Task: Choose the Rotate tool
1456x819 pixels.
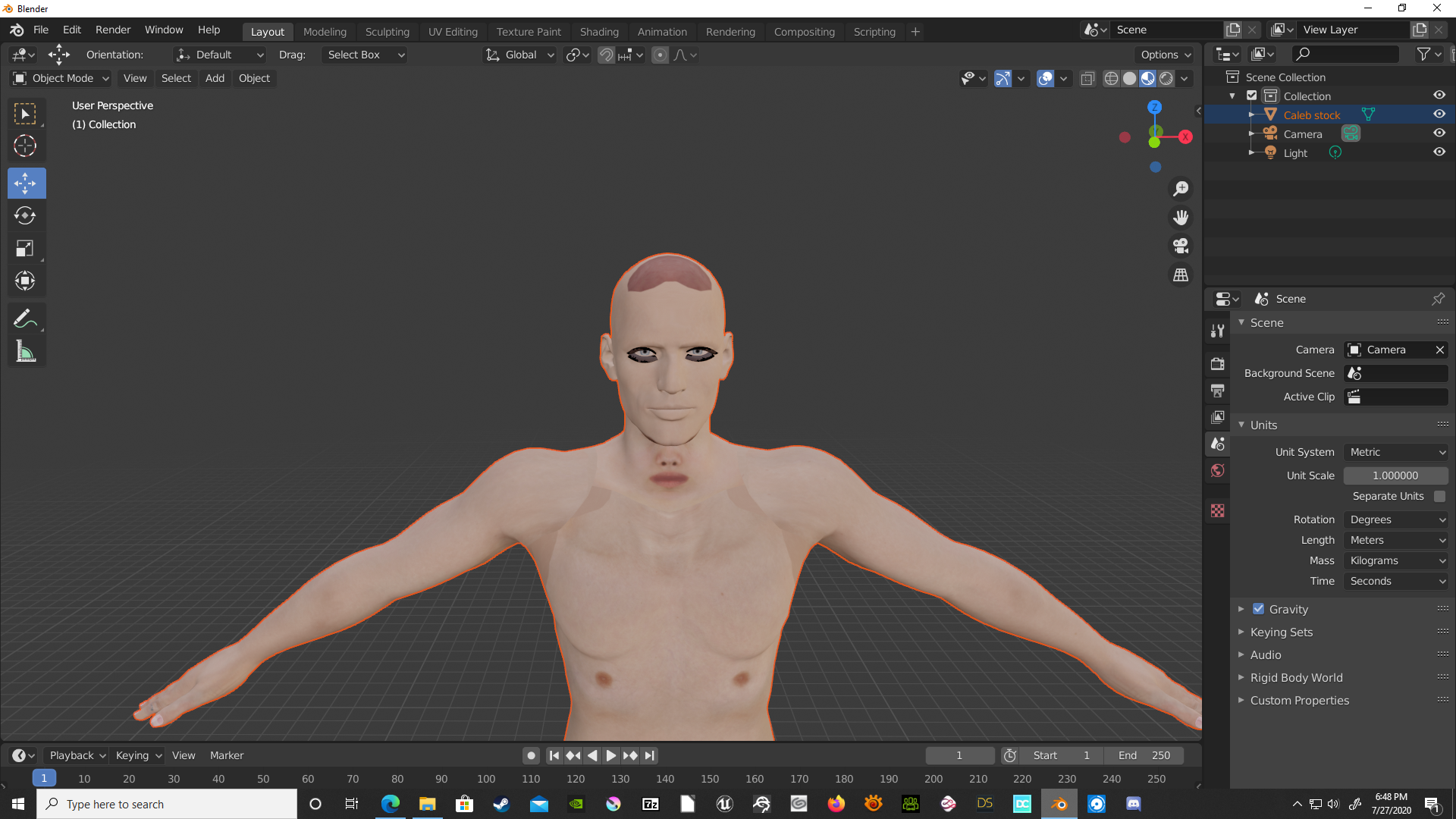Action: (25, 215)
